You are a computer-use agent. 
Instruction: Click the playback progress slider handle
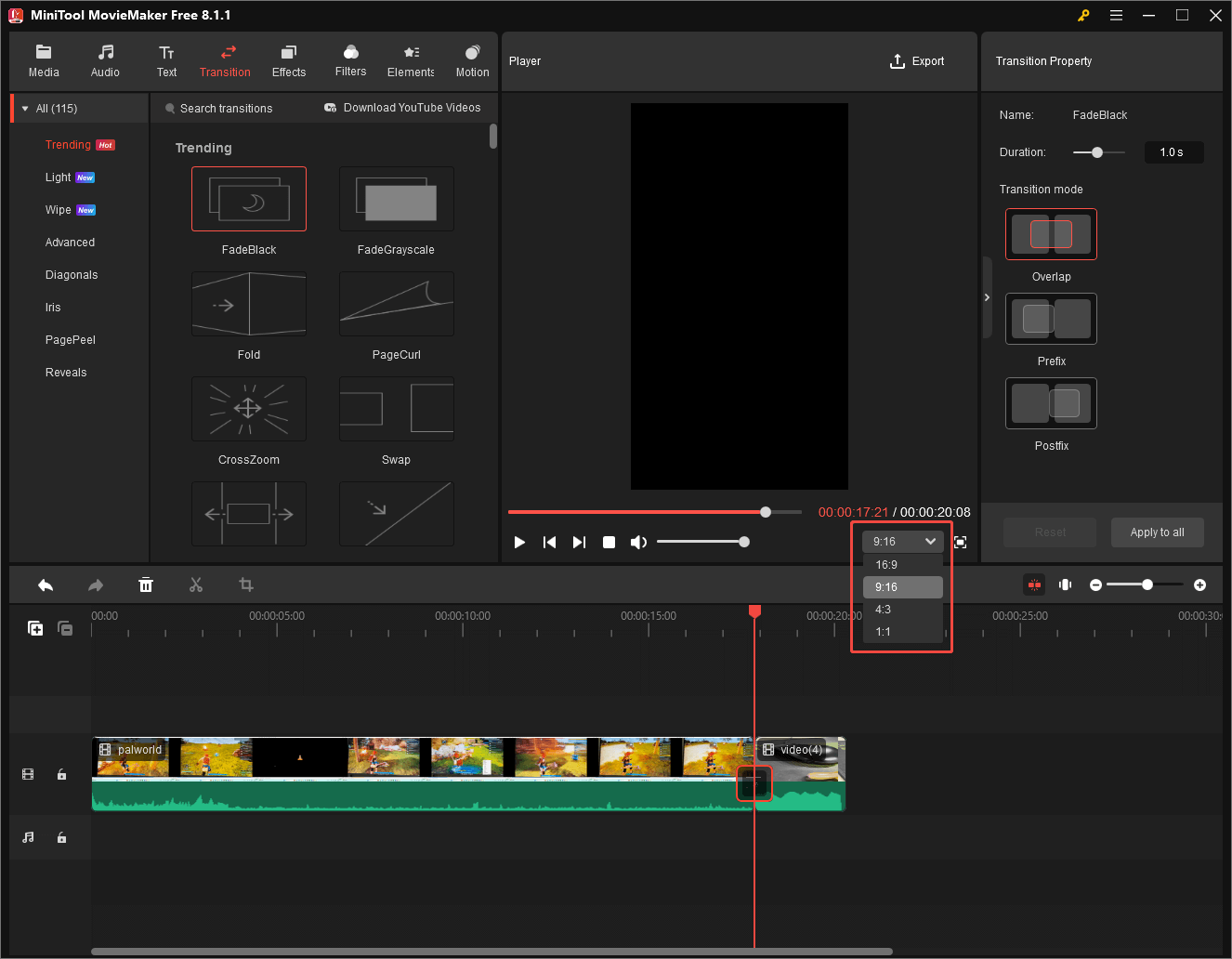766,512
